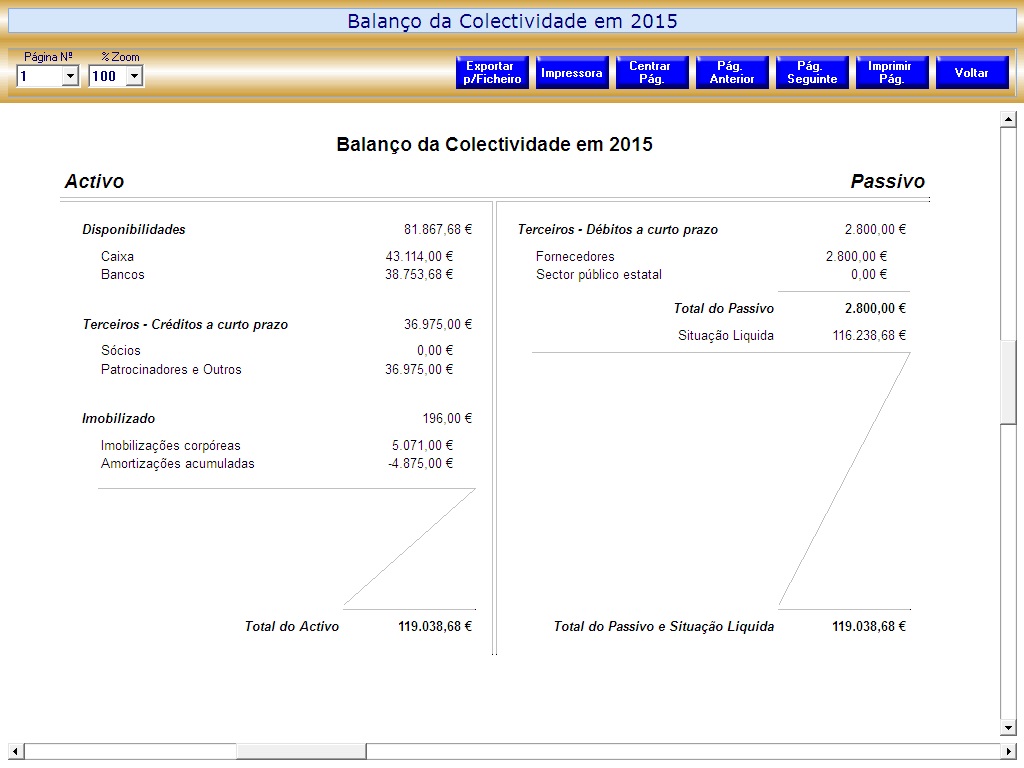This screenshot has height=768, width=1024.
Task: Expand the % Zoom dropdown arrow
Action: click(134, 76)
